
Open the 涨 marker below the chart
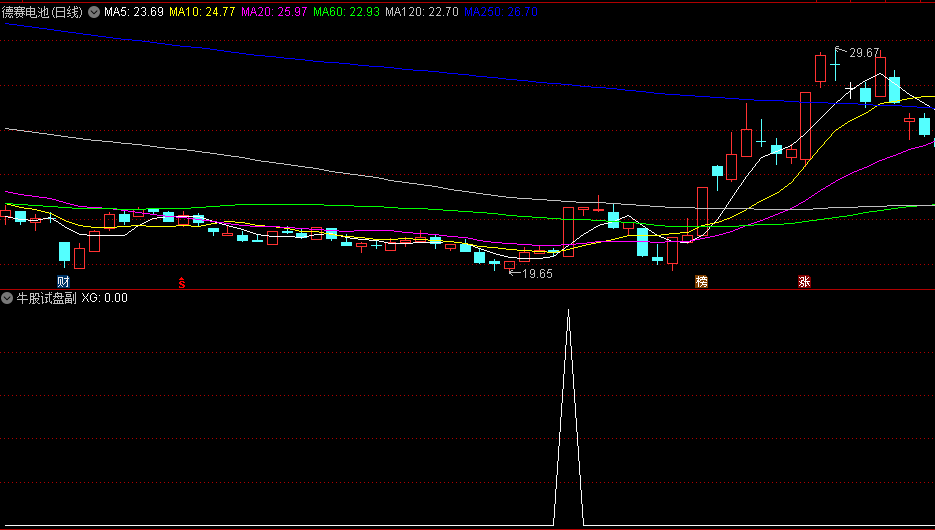[804, 281]
